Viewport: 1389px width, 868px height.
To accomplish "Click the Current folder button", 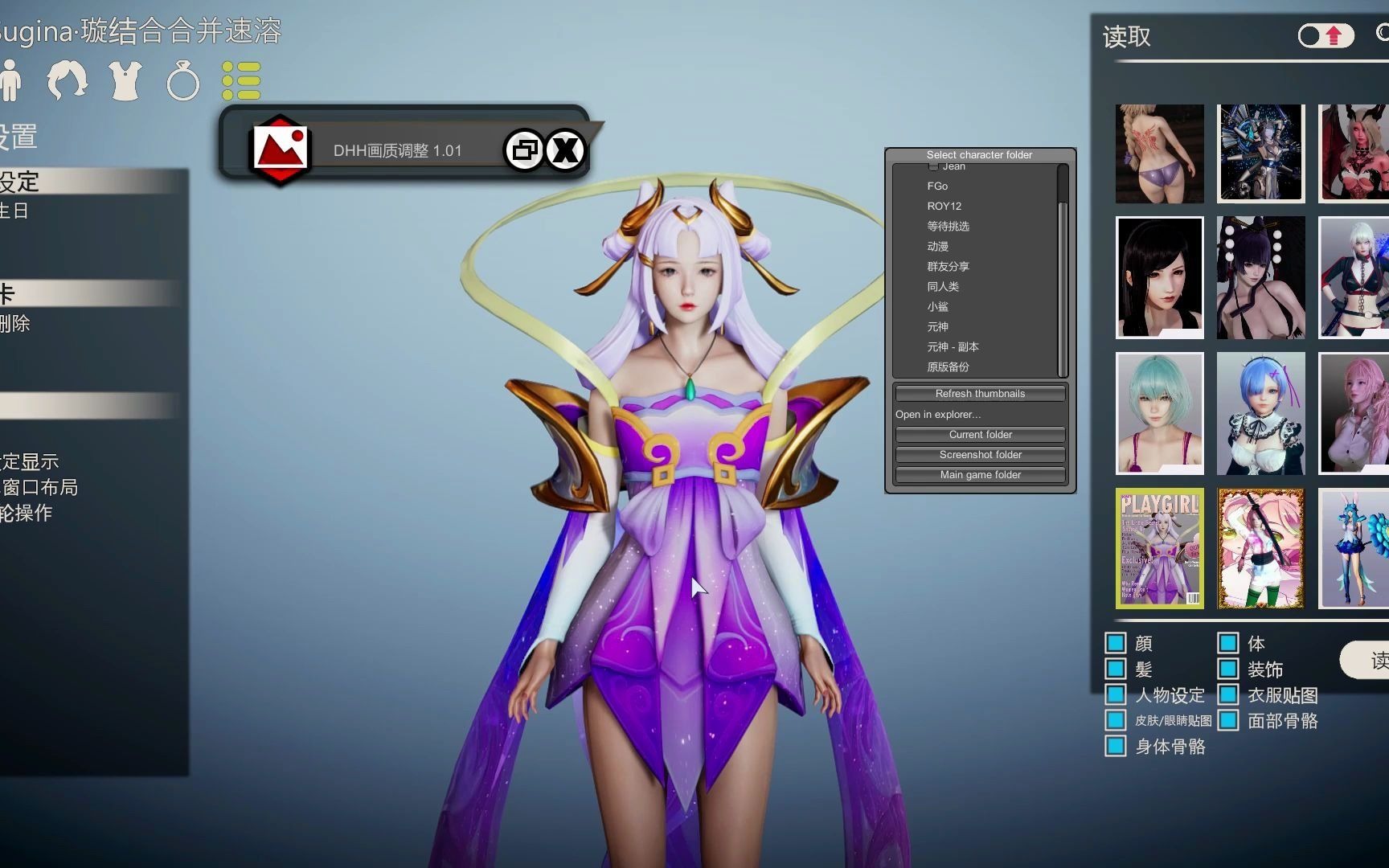I will pyautogui.click(x=980, y=434).
